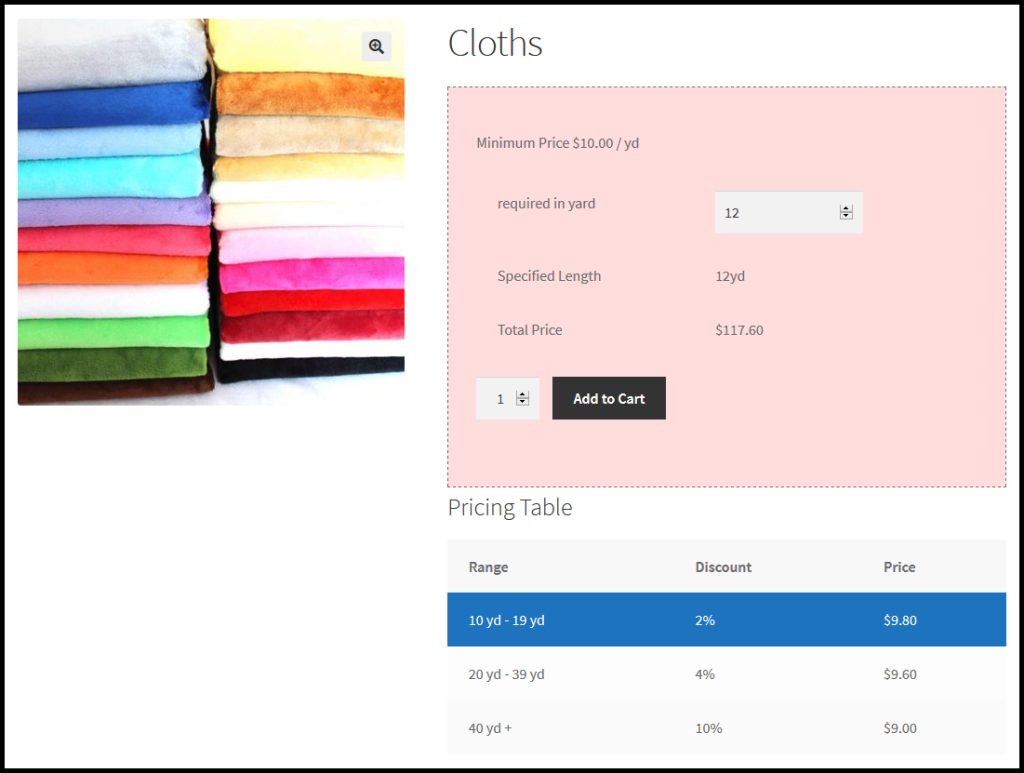Viewport: 1024px width, 773px height.
Task: Decrease cart quantity using the down arrow
Action: tap(522, 402)
